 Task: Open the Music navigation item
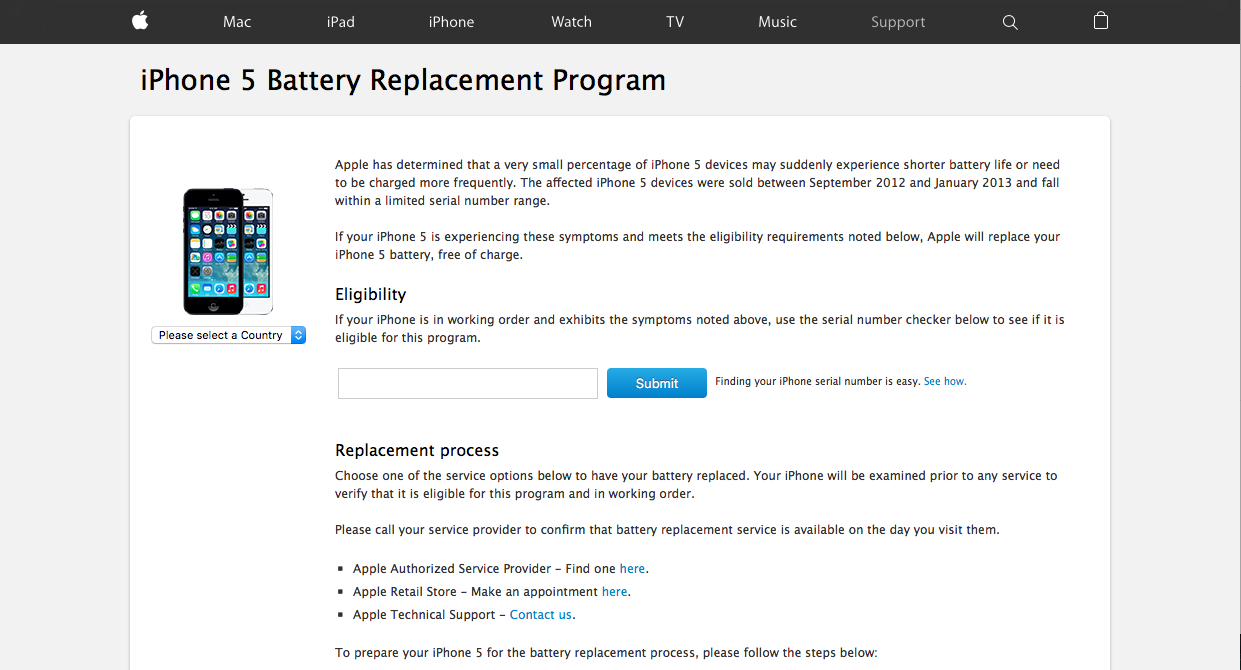click(x=777, y=22)
